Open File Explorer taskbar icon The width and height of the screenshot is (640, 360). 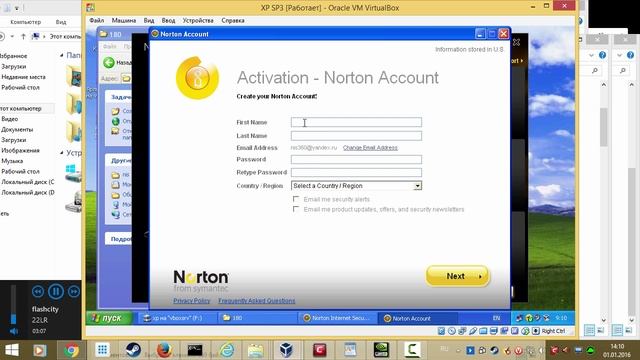pos(256,350)
